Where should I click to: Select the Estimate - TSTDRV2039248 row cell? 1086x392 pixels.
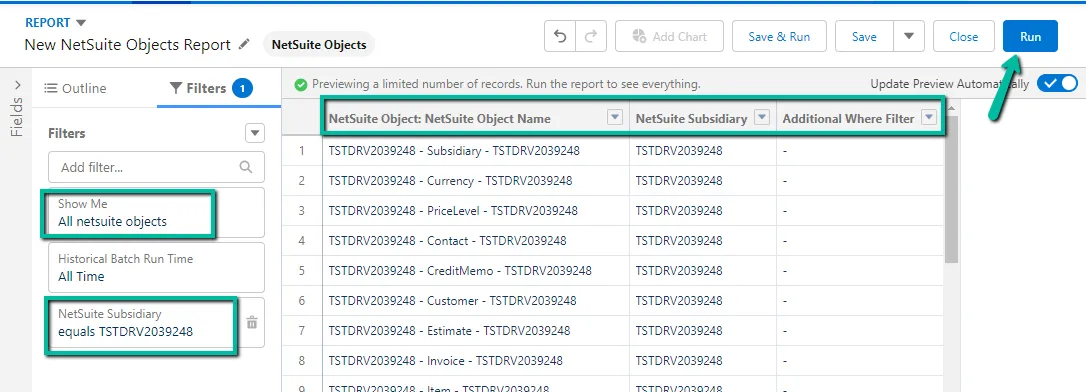(475, 330)
